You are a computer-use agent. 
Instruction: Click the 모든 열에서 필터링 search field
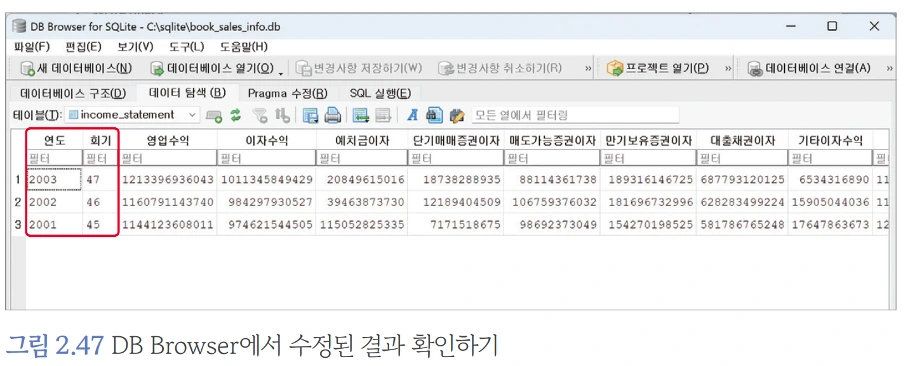click(x=575, y=115)
